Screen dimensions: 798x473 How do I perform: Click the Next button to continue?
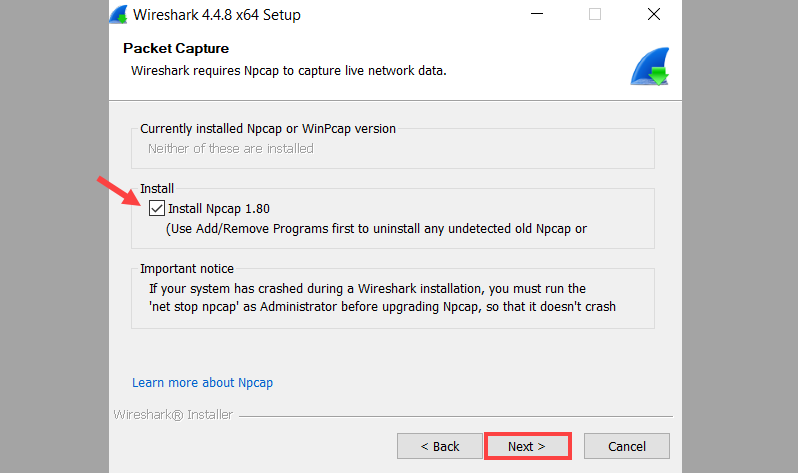[527, 447]
